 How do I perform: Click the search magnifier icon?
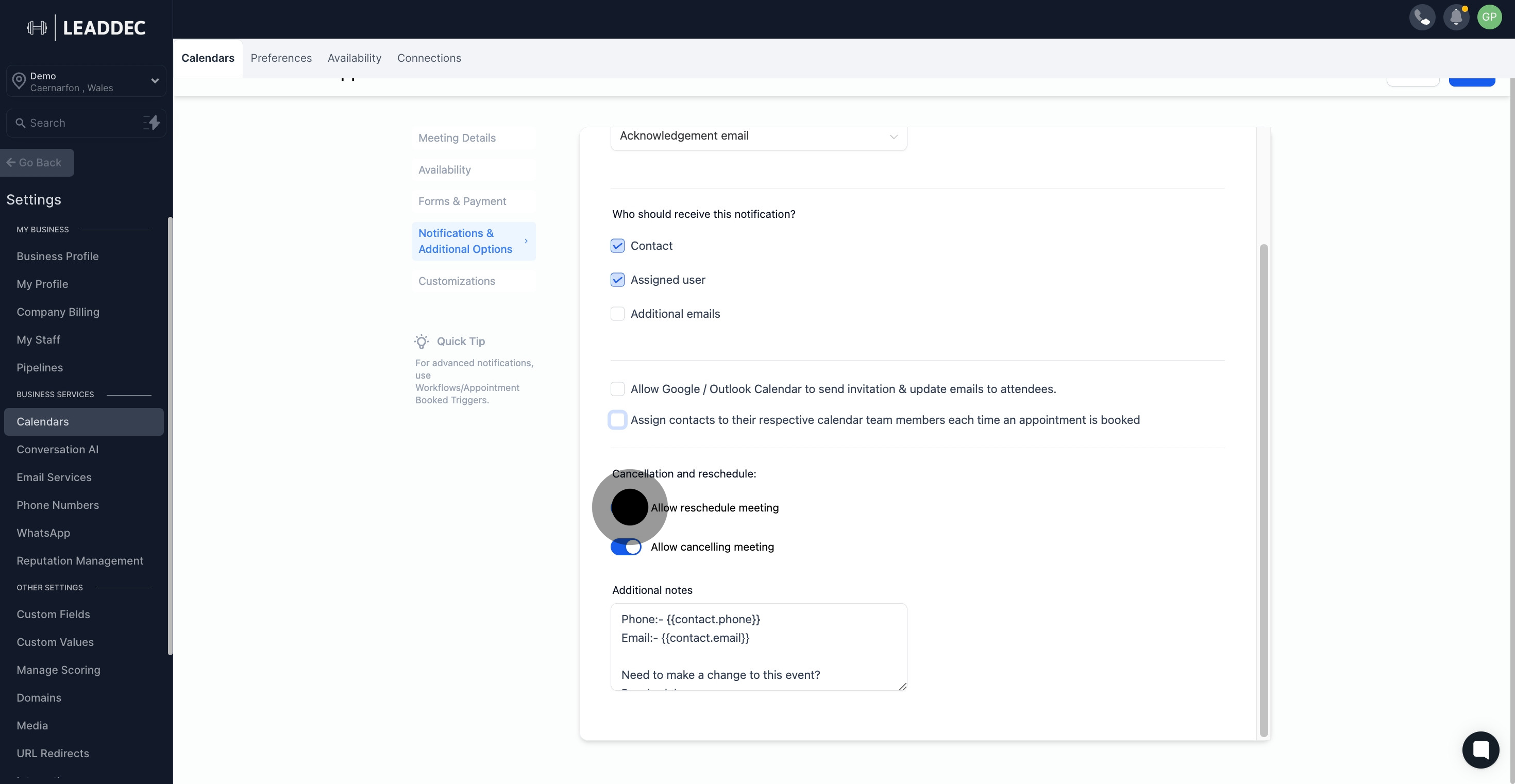[20, 123]
